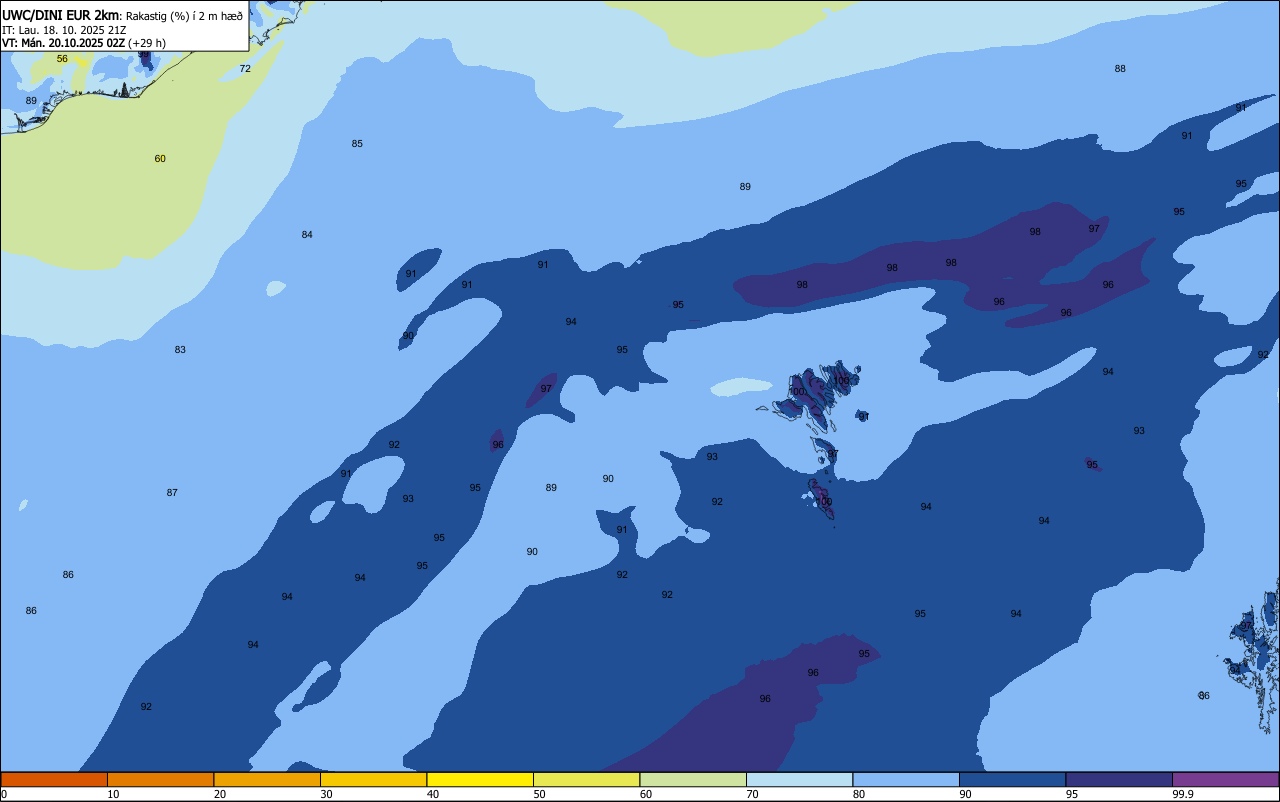Click the 0–10 dark orange legend swatch

(54, 779)
